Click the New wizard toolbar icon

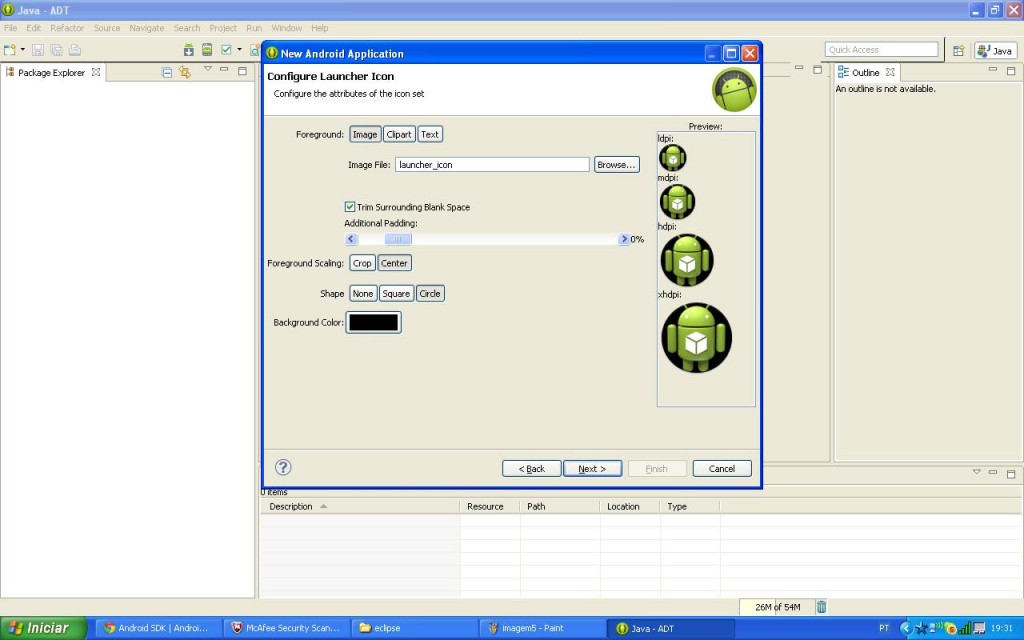coord(10,50)
